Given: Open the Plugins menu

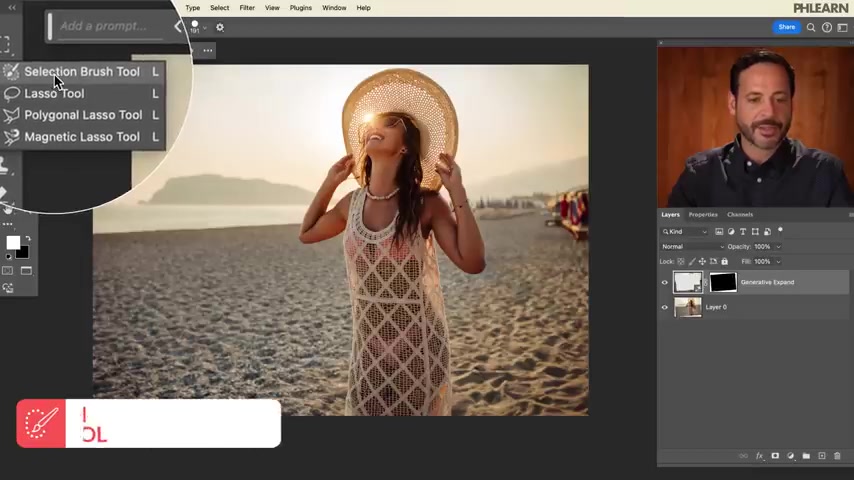Looking at the screenshot, I should [301, 8].
